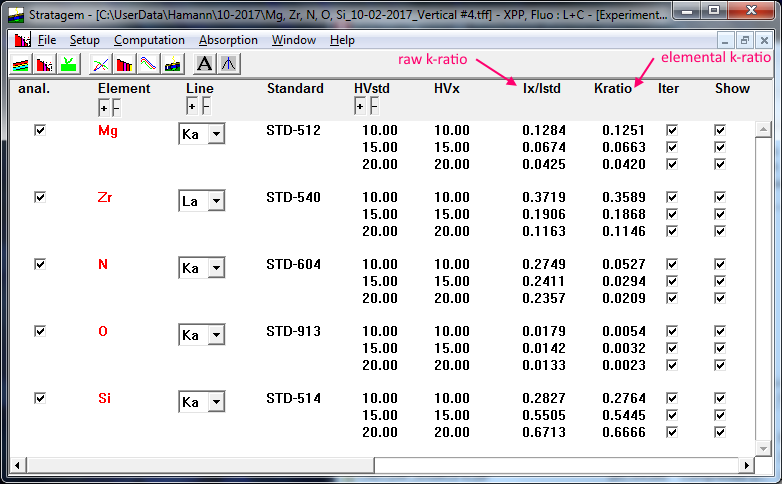This screenshot has width=782, height=484.
Task: Click the bold letter A toolbar icon
Action: point(204,64)
